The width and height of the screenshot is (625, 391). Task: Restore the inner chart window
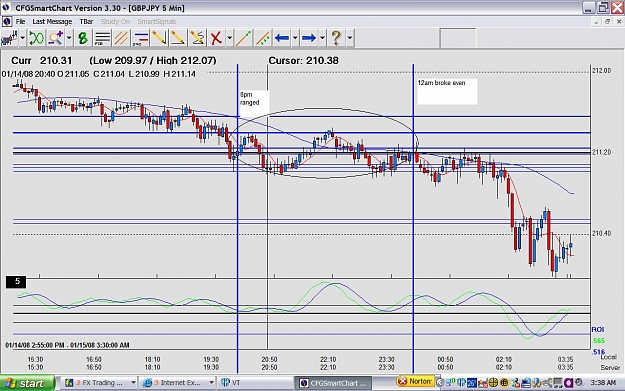tap(608, 22)
